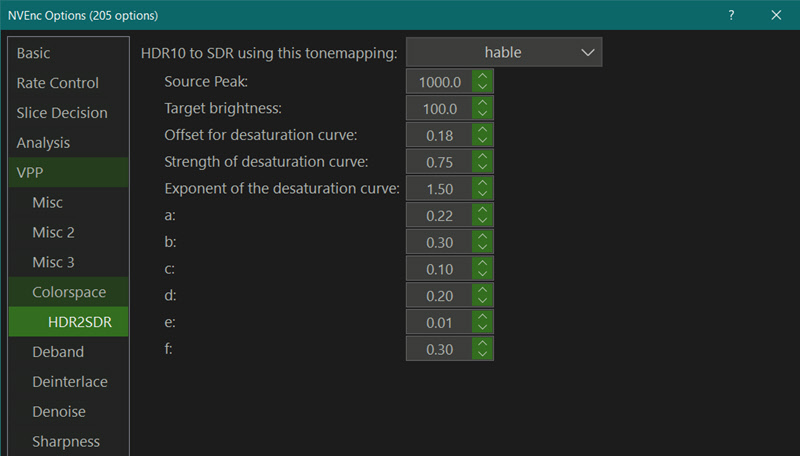This screenshot has width=800, height=456.
Task: Increase Offset for desaturation curve
Action: 482,130
